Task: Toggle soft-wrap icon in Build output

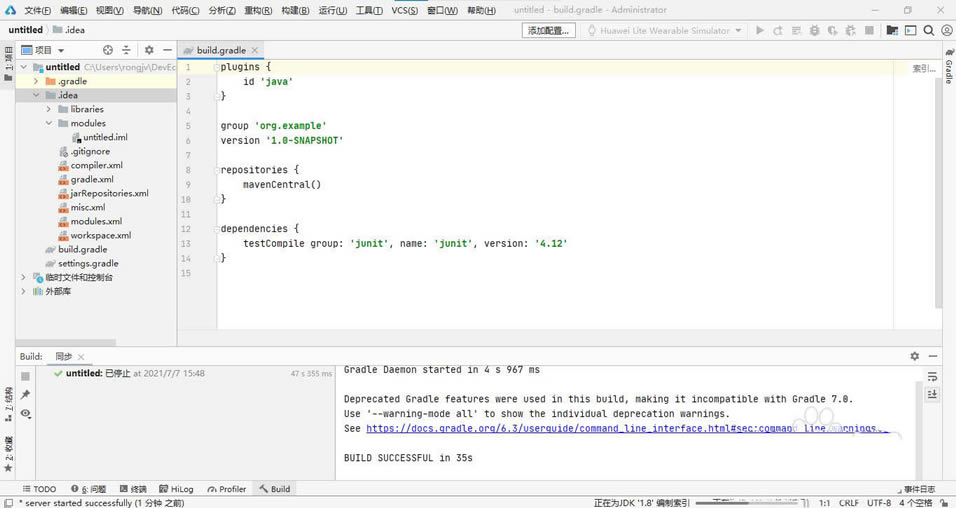Action: [932, 376]
